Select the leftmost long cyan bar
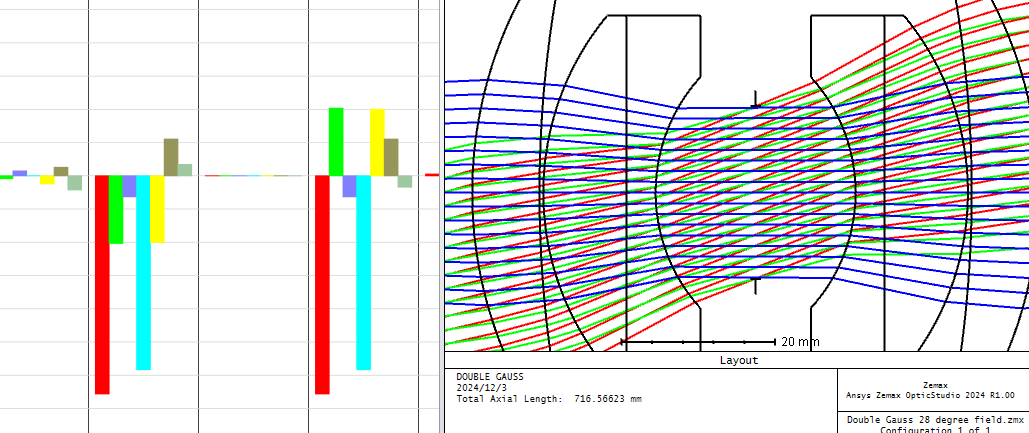Image resolution: width=1029 pixels, height=433 pixels. [143, 272]
